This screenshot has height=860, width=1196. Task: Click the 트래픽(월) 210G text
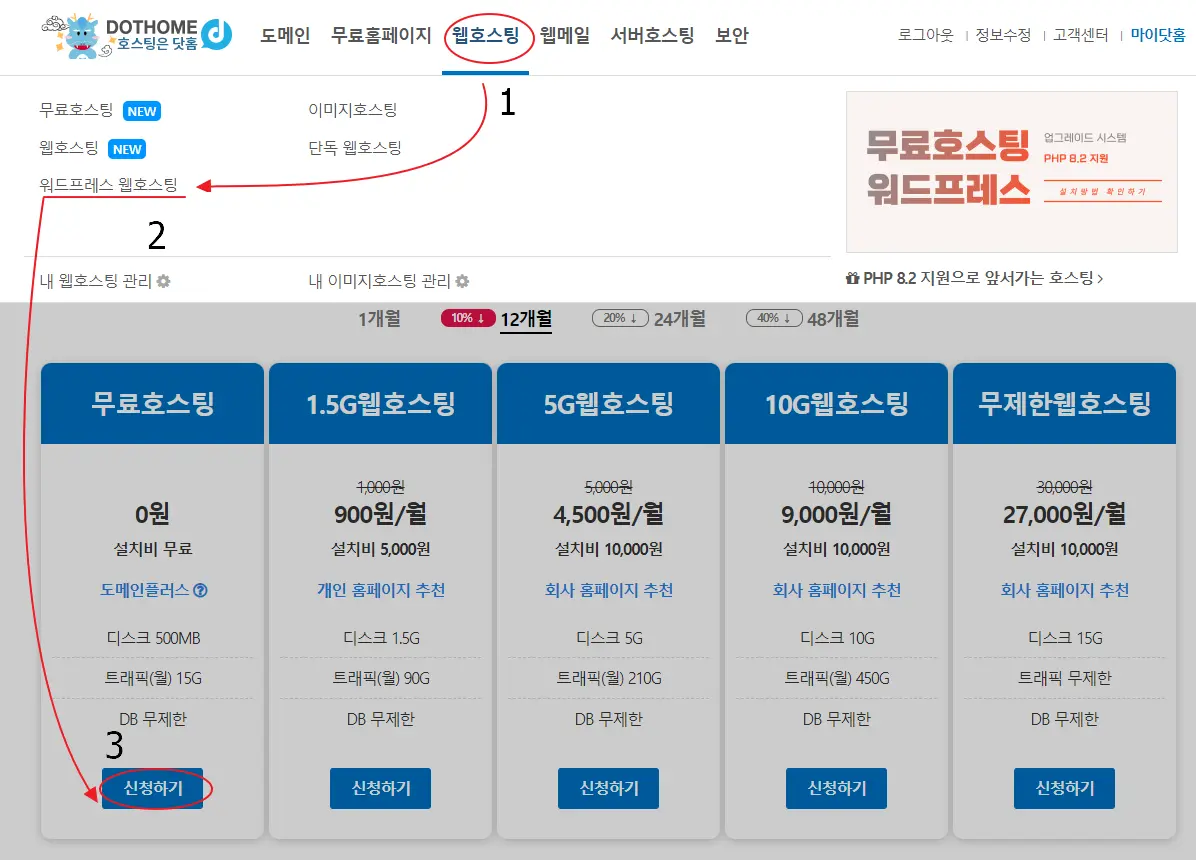609,678
